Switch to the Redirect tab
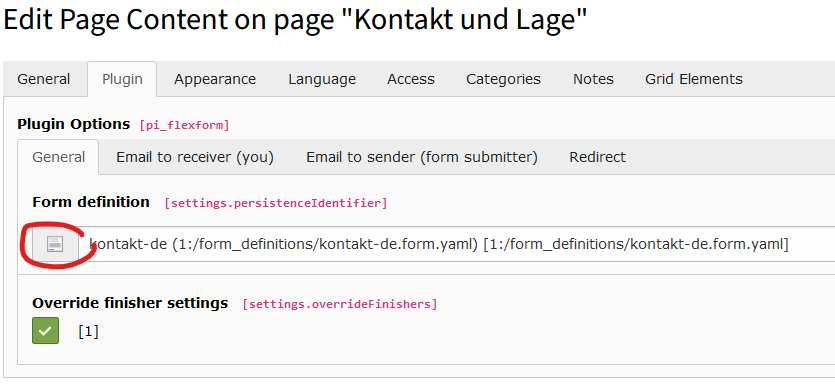 point(597,158)
